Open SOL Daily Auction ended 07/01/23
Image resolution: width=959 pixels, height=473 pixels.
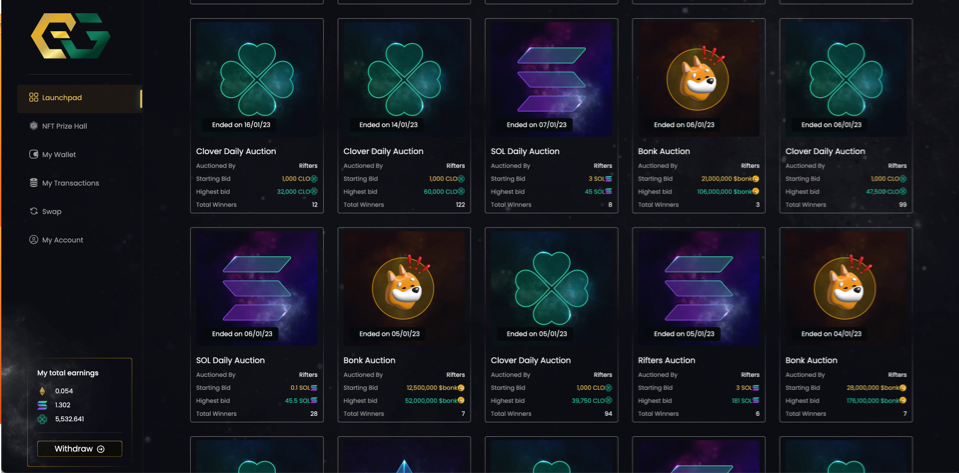pos(551,79)
